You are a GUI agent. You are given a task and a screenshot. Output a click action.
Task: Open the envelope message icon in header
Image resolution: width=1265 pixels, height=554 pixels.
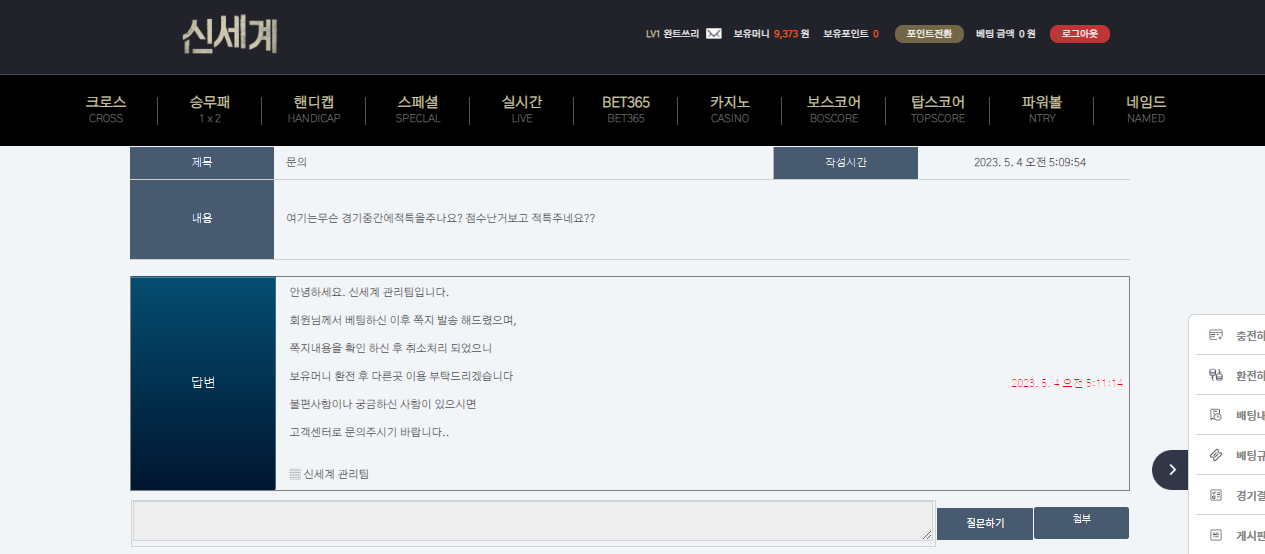tap(713, 34)
